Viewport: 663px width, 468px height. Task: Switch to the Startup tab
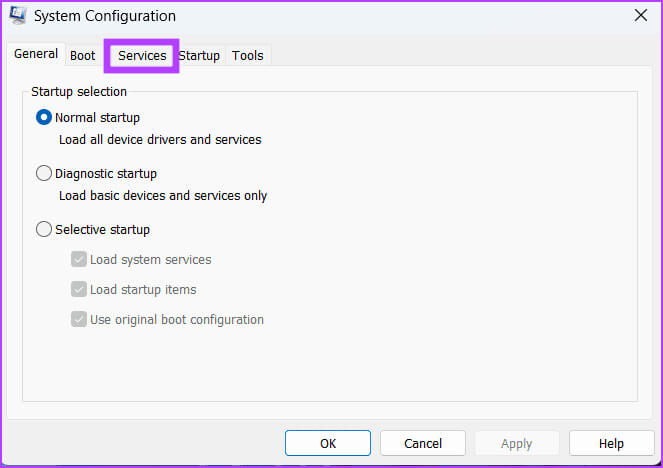[199, 55]
